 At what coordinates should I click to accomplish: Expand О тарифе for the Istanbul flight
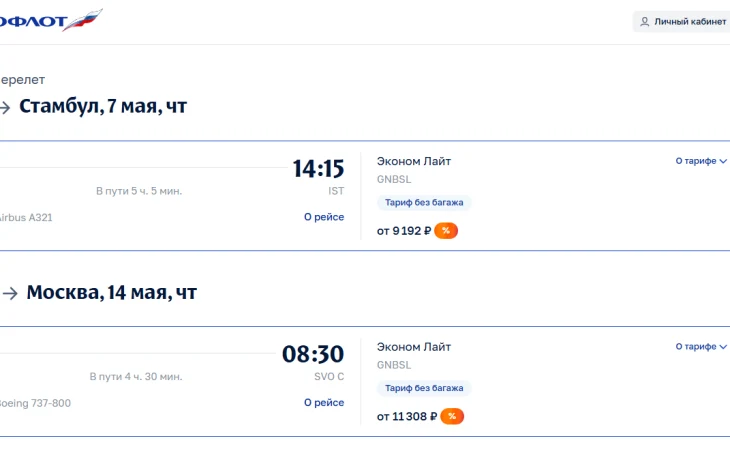tap(700, 161)
